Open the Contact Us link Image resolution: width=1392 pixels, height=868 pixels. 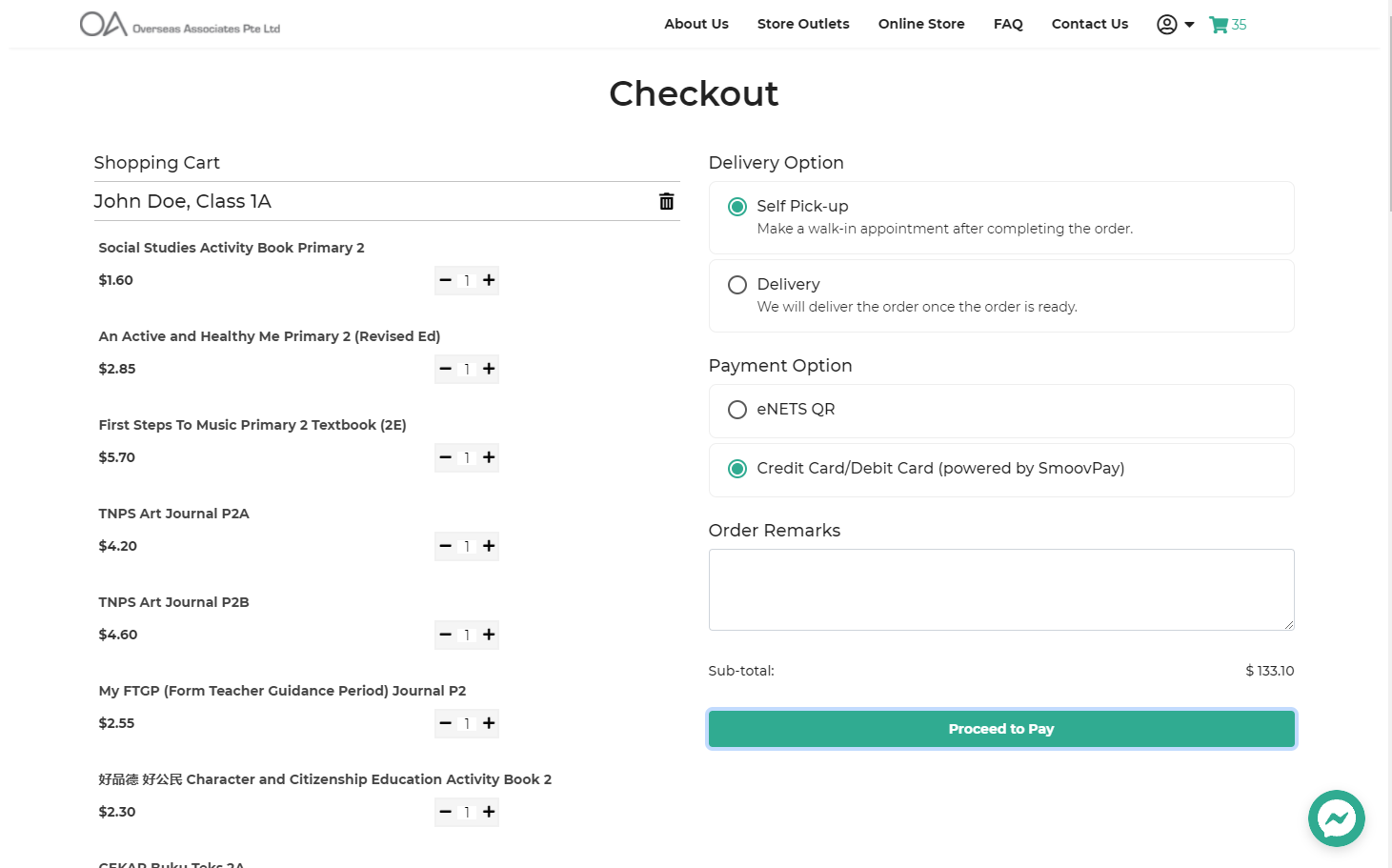[x=1089, y=24]
